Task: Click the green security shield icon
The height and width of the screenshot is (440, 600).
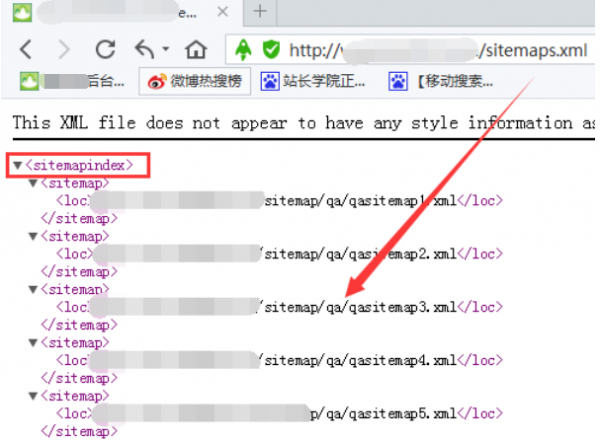Action: coord(270,49)
